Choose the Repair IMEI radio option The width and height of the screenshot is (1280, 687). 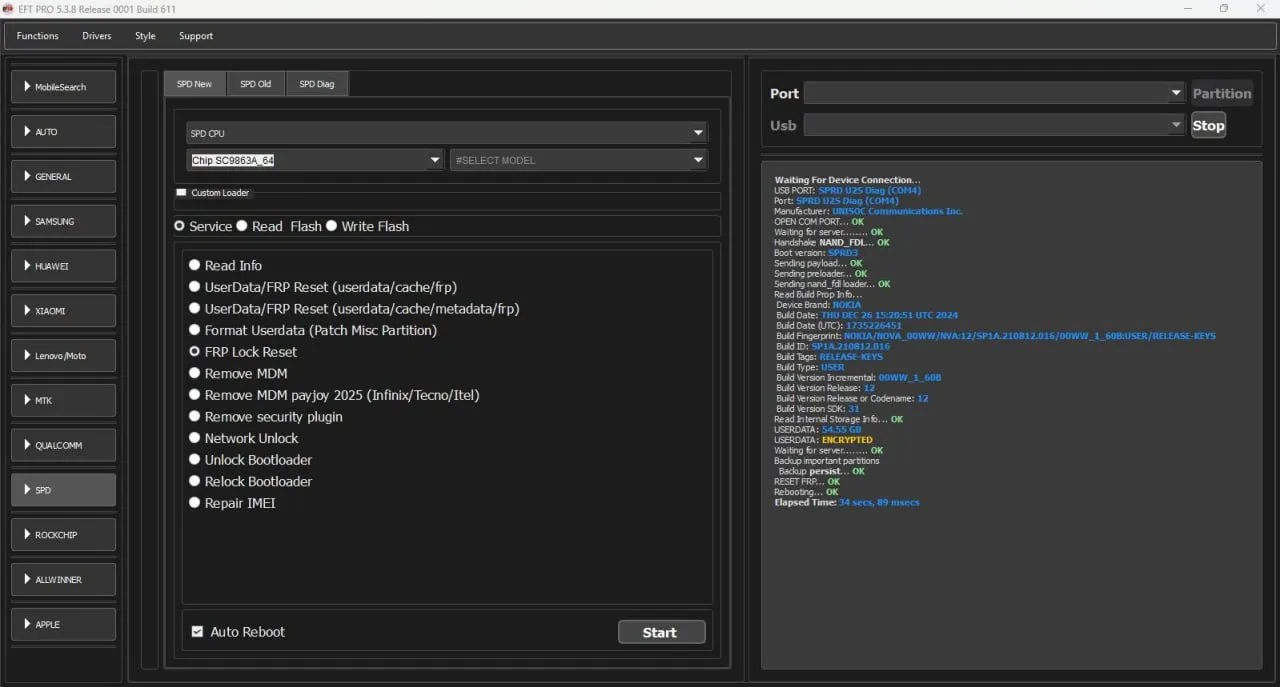195,503
